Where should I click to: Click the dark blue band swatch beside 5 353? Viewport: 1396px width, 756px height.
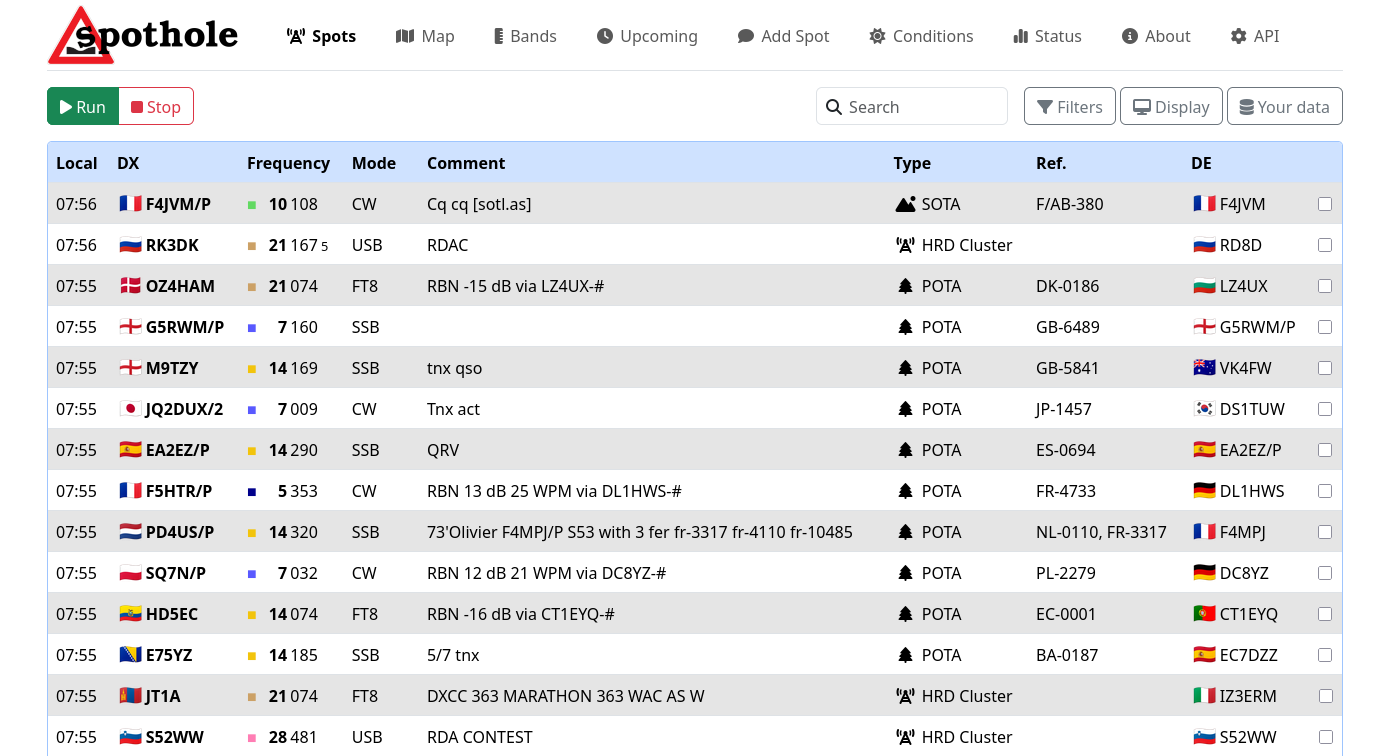click(252, 492)
